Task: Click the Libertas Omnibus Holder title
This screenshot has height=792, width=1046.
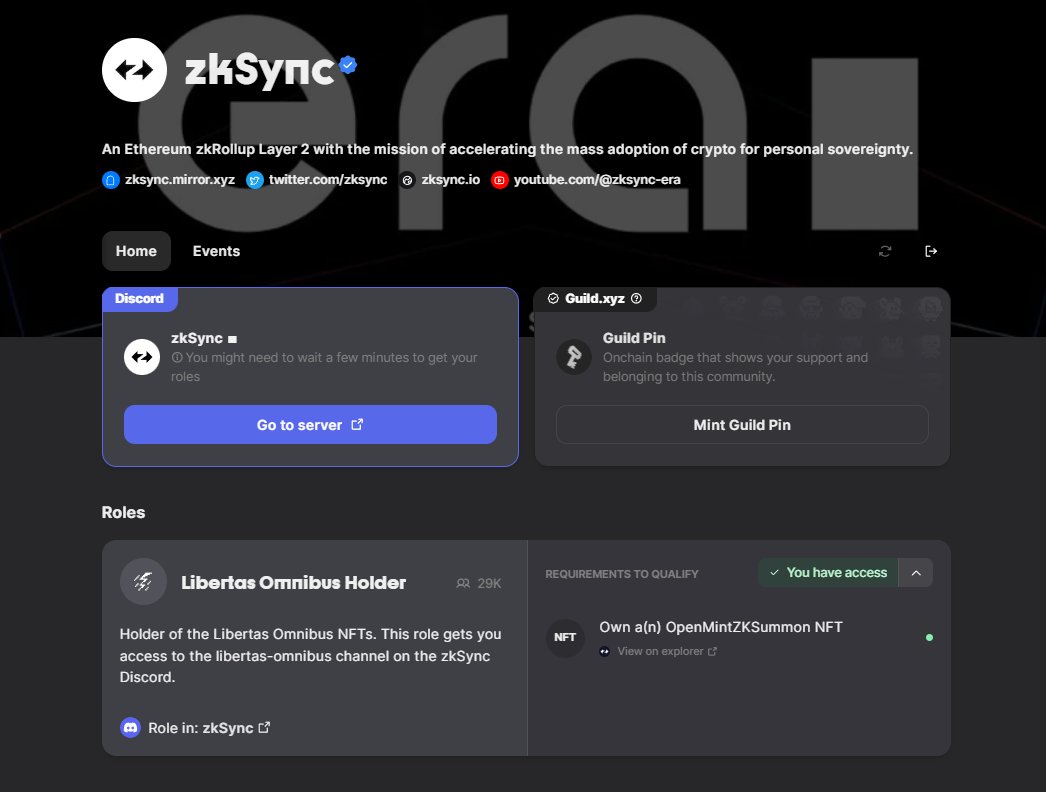Action: 294,582
